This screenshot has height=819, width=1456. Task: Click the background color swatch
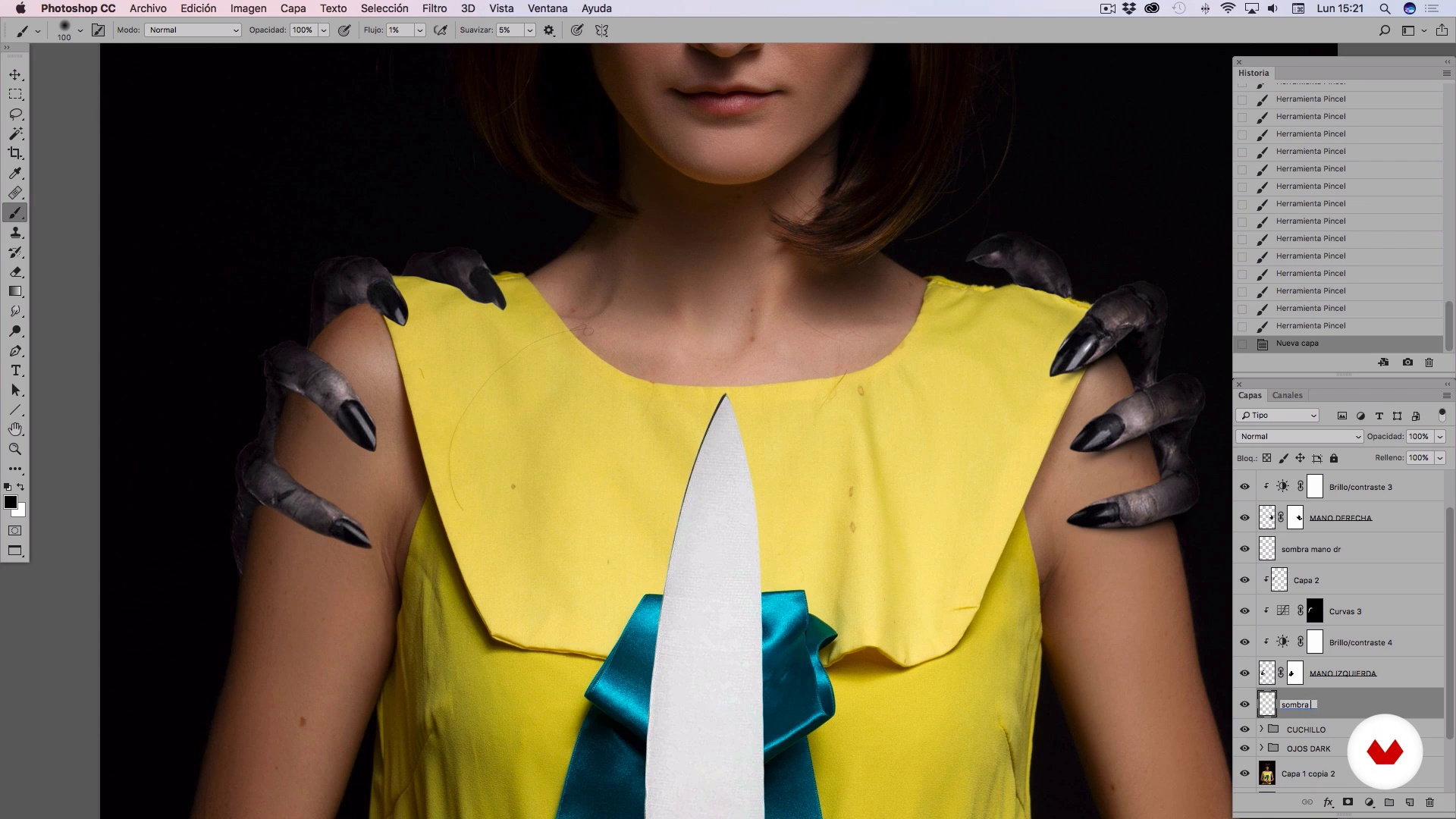point(20,512)
